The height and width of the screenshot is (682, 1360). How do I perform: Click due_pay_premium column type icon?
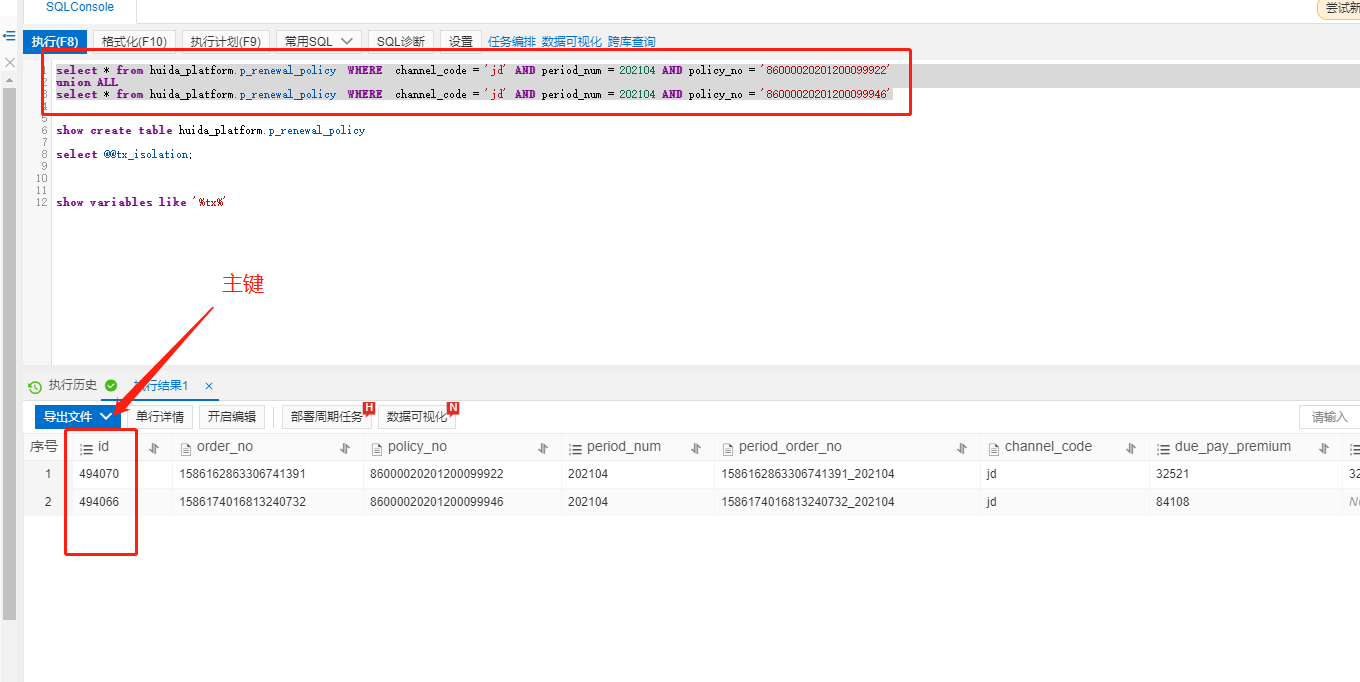click(1164, 449)
